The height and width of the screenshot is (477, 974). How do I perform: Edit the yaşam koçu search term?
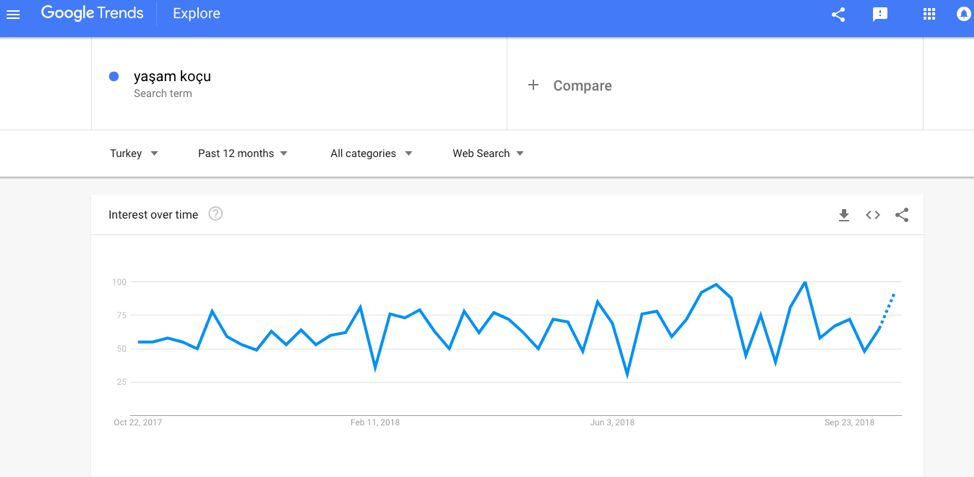172,76
